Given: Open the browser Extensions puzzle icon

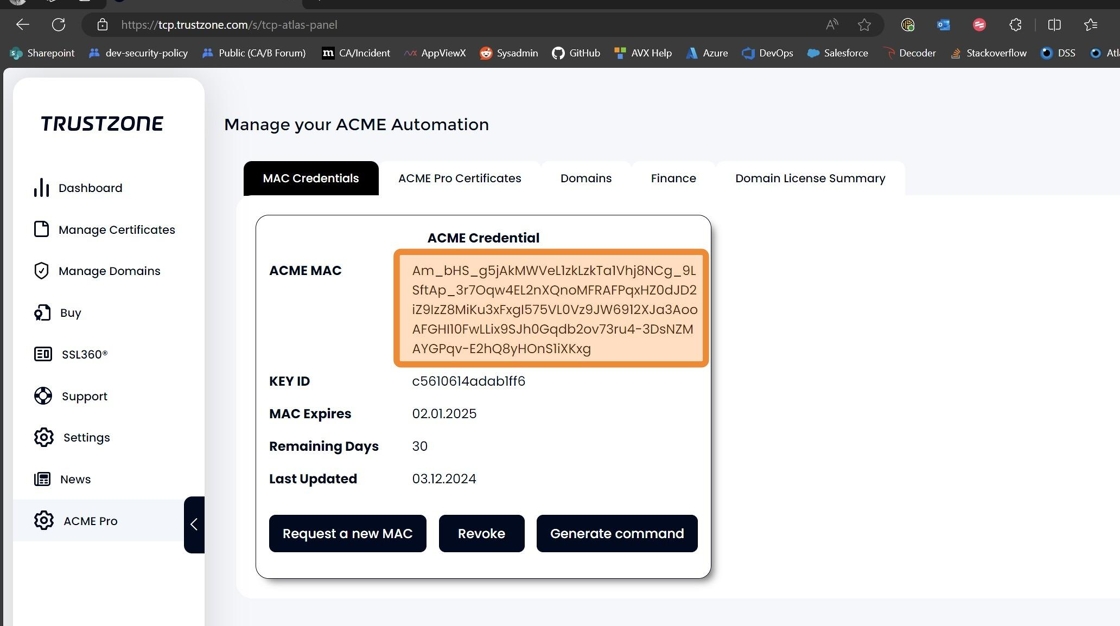Looking at the screenshot, I should coord(1016,25).
